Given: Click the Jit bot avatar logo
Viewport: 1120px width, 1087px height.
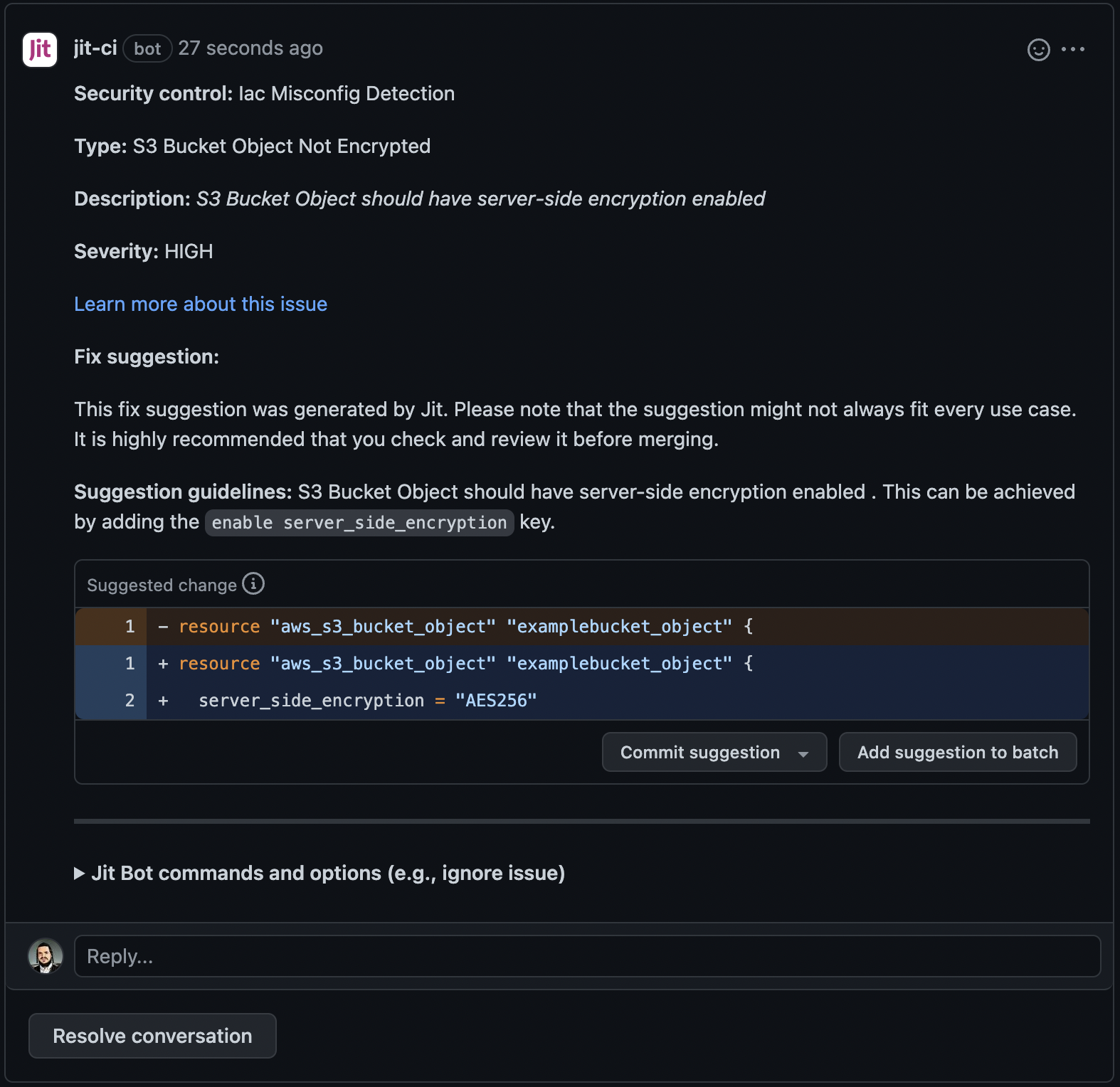Looking at the screenshot, I should (40, 50).
